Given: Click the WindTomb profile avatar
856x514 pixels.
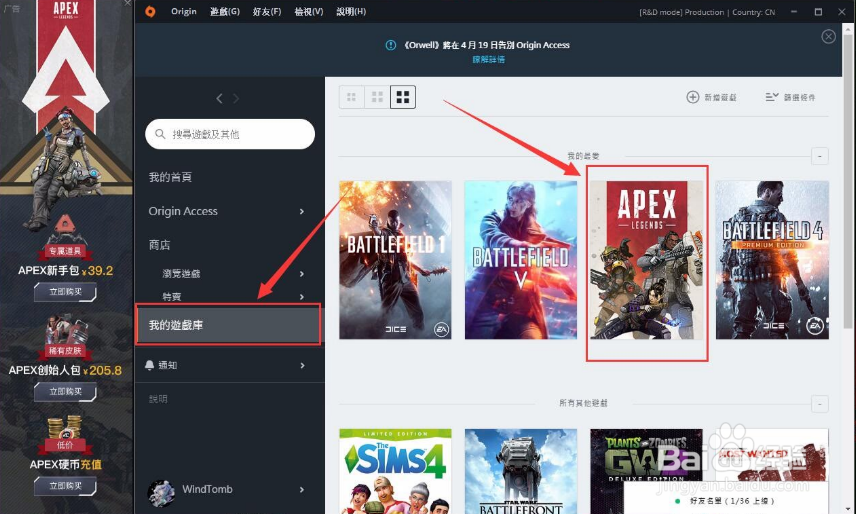Looking at the screenshot, I should coord(161,493).
